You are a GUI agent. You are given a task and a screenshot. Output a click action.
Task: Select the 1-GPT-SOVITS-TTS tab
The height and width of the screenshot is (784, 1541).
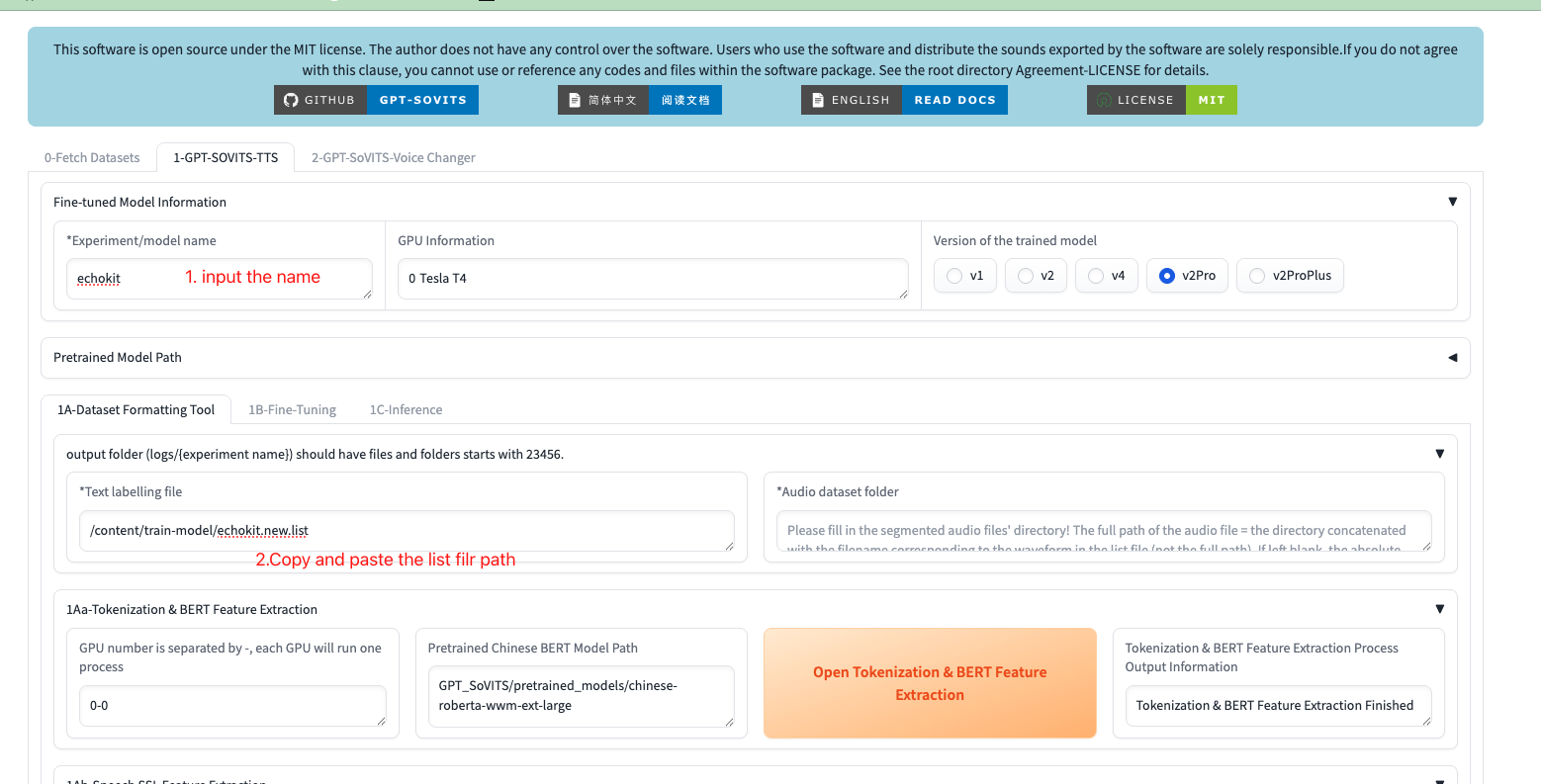226,157
